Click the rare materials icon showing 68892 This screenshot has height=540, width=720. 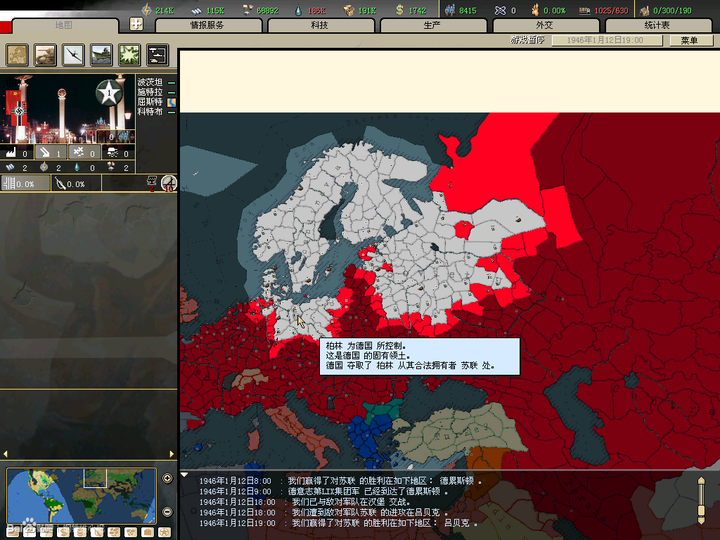[248, 10]
